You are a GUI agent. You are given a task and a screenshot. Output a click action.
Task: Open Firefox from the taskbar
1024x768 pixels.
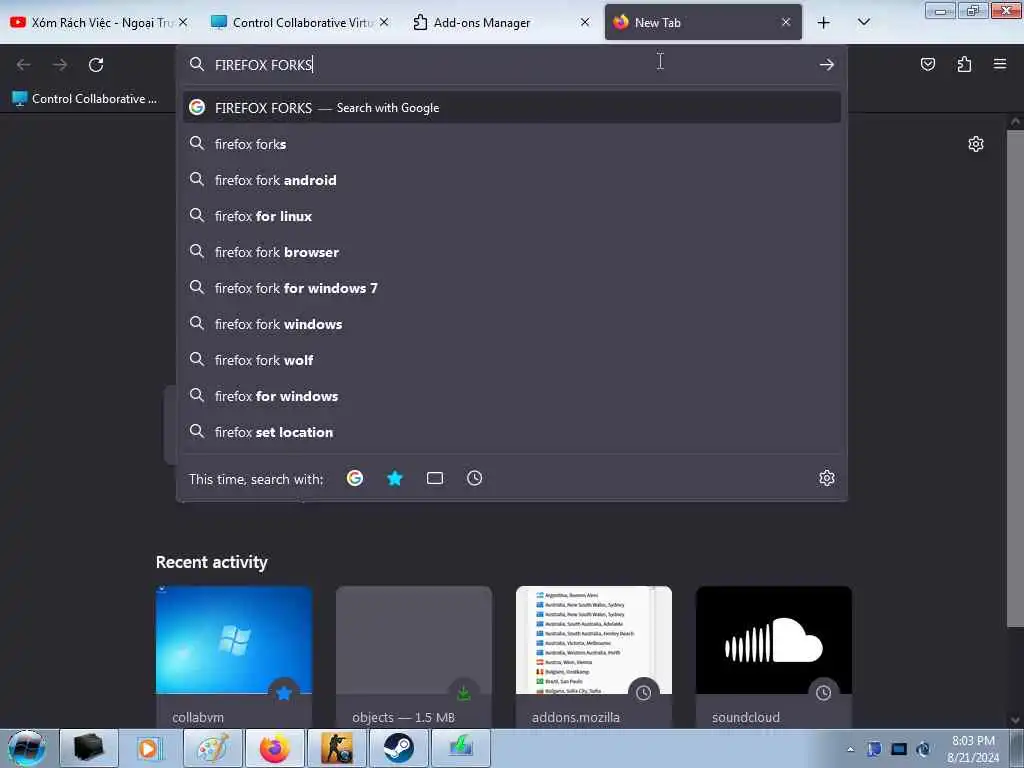275,748
